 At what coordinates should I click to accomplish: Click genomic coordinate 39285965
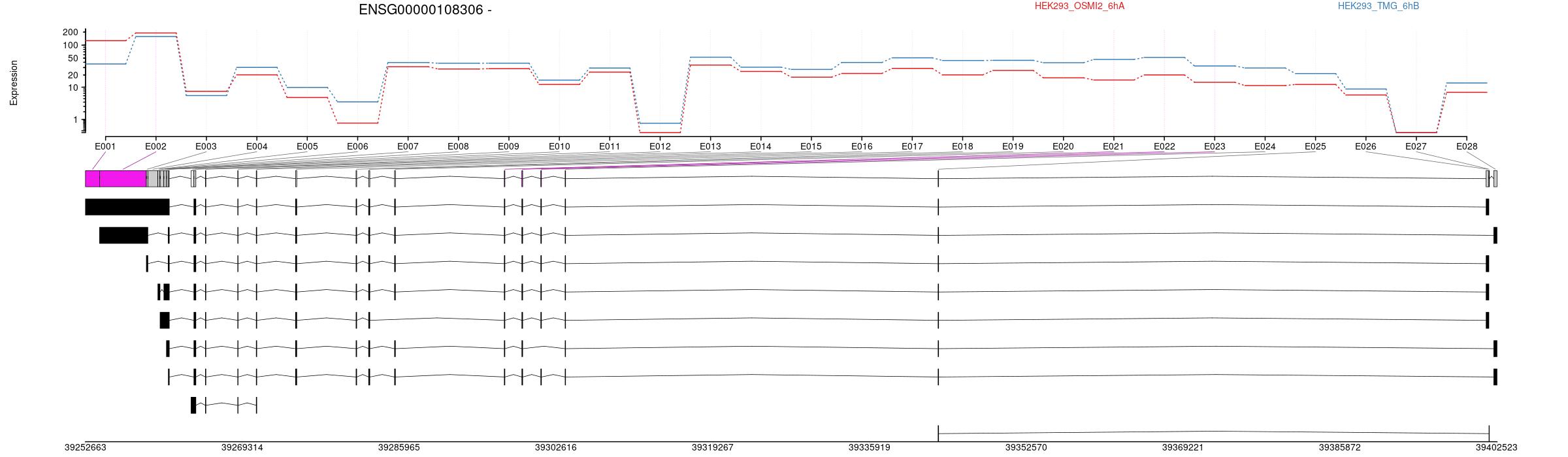click(x=399, y=448)
